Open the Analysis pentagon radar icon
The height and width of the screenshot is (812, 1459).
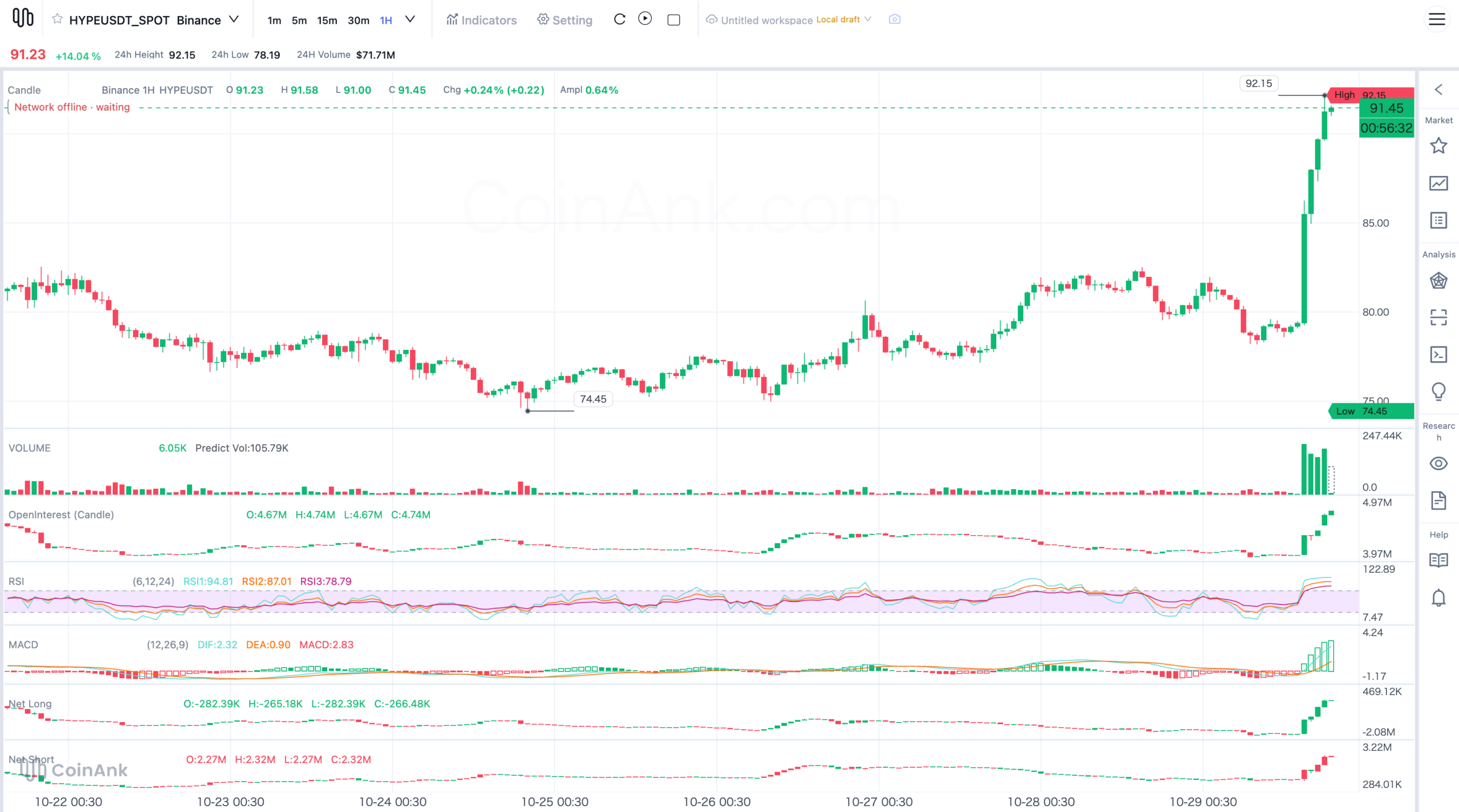click(1438, 280)
